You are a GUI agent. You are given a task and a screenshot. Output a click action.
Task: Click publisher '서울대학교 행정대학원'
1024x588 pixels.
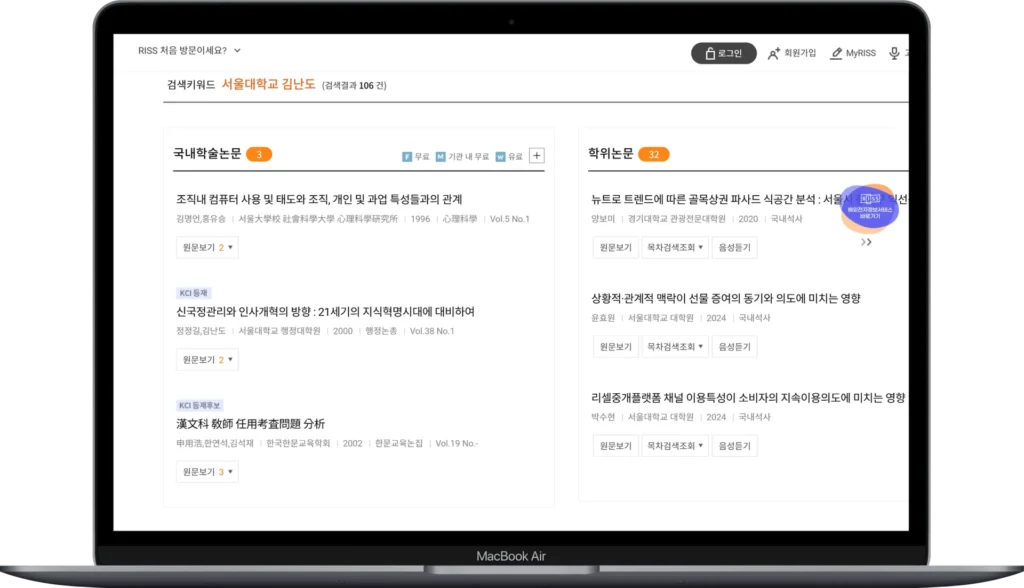click(x=280, y=331)
